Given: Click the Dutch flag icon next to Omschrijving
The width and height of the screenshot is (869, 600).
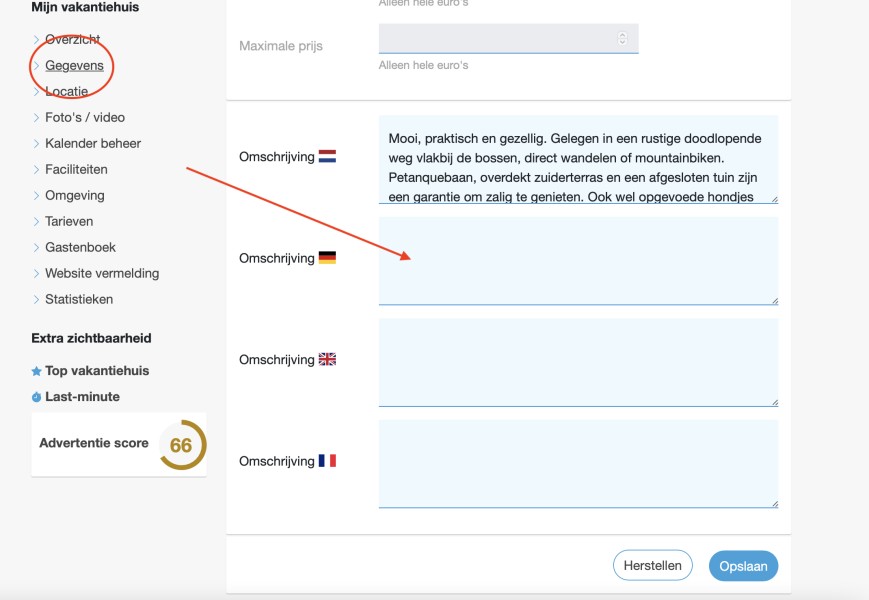Looking at the screenshot, I should [327, 157].
